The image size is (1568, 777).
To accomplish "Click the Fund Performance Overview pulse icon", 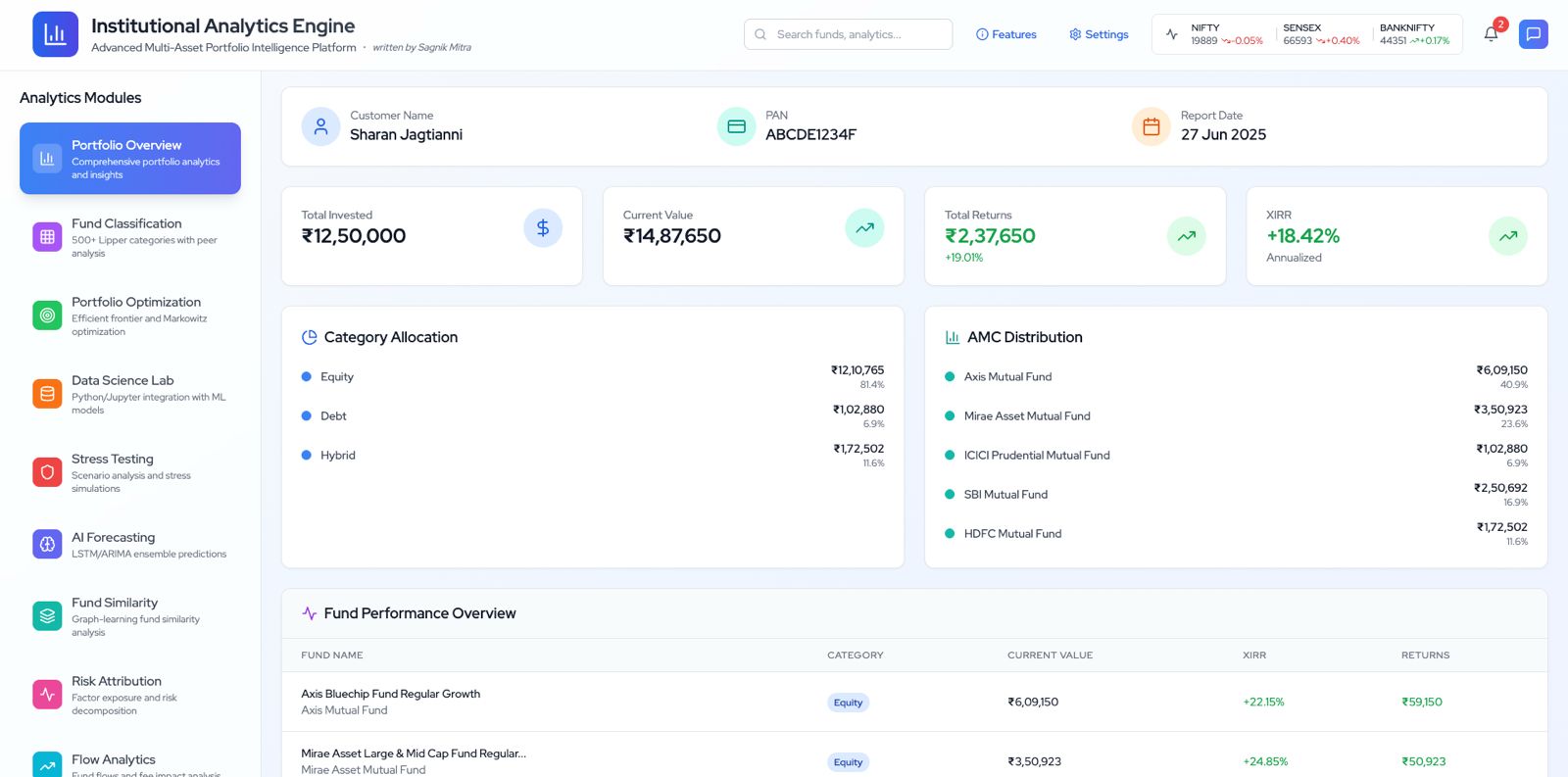I will coord(309,613).
